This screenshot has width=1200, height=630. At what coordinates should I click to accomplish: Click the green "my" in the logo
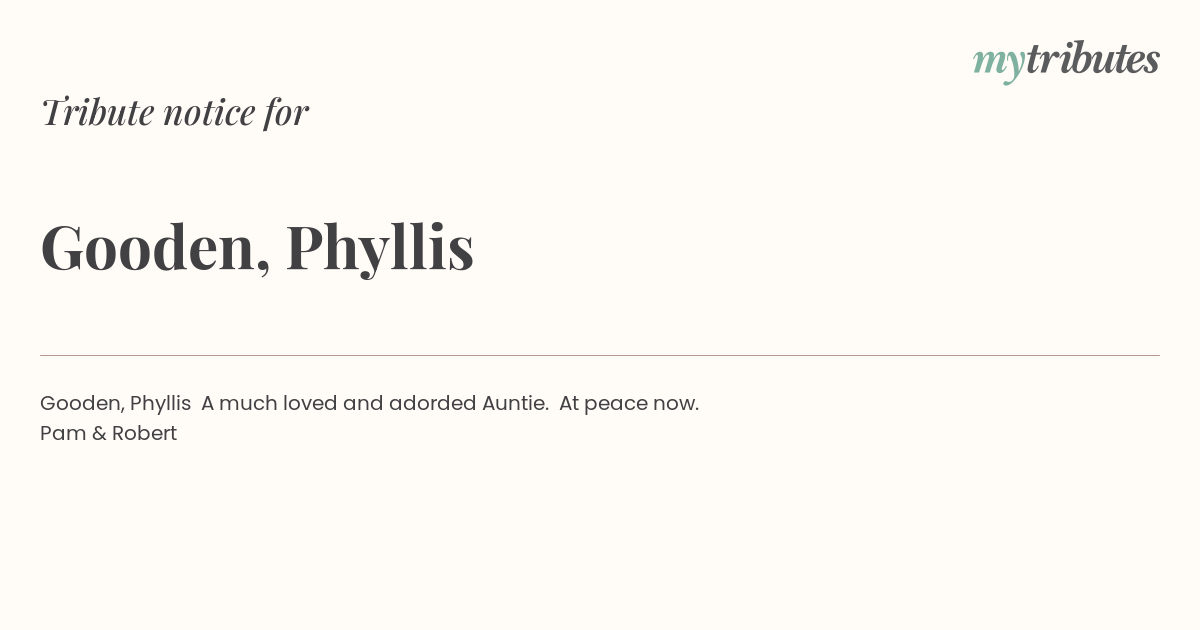pyautogui.click(x=998, y=64)
